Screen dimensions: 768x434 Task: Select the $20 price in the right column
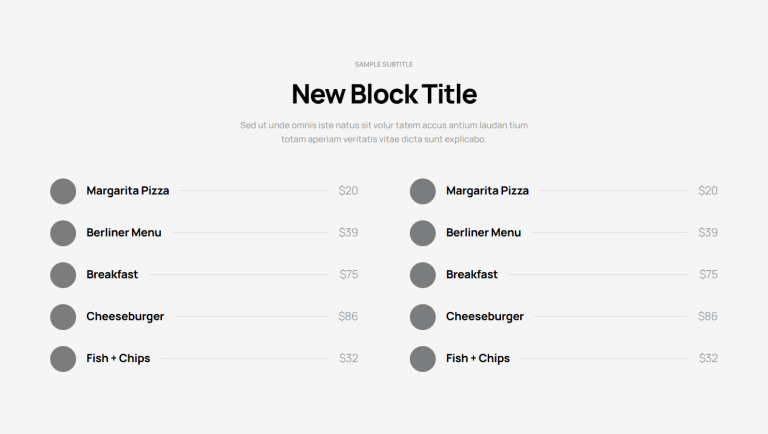[x=708, y=191]
